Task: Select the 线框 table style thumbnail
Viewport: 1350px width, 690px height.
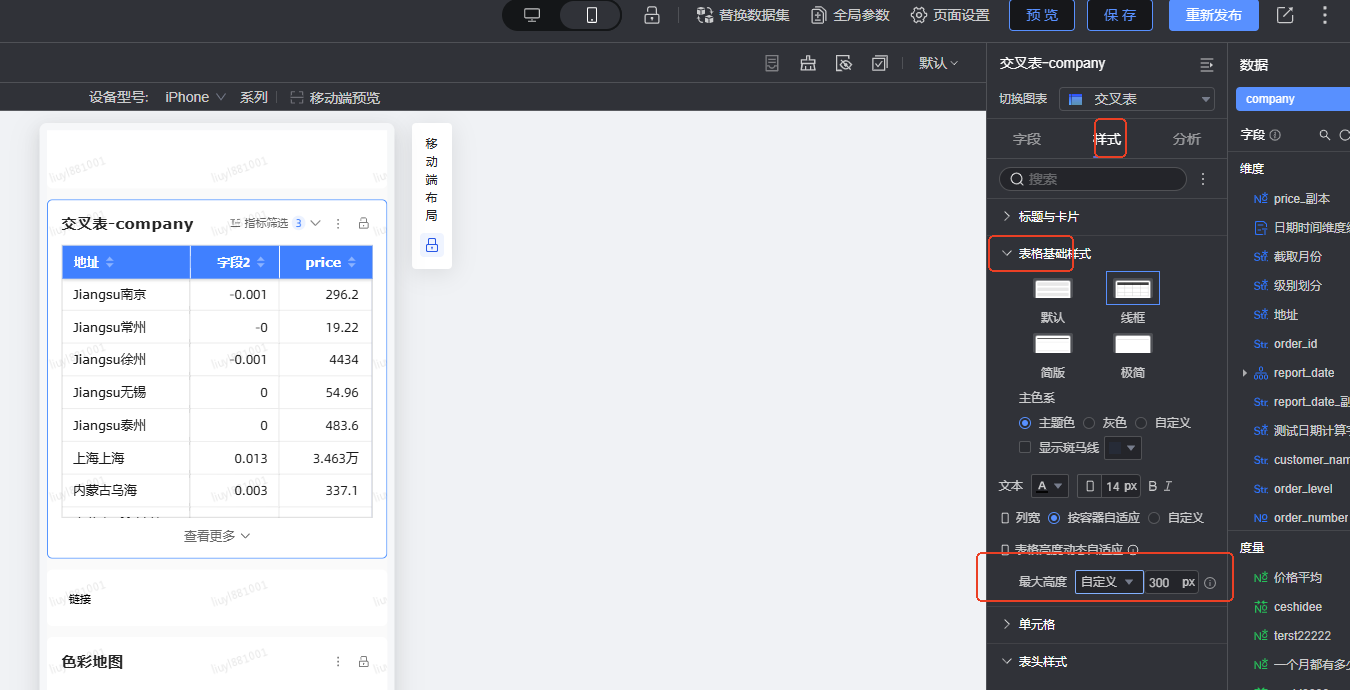Action: click(x=1133, y=288)
